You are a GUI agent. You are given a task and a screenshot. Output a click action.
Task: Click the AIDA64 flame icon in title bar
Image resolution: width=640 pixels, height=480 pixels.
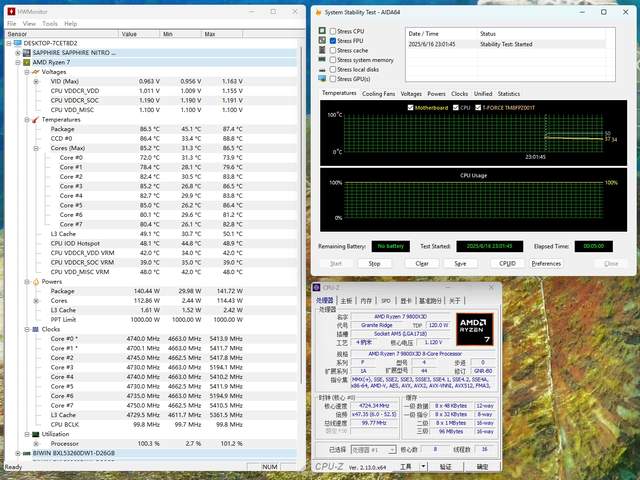pos(318,13)
